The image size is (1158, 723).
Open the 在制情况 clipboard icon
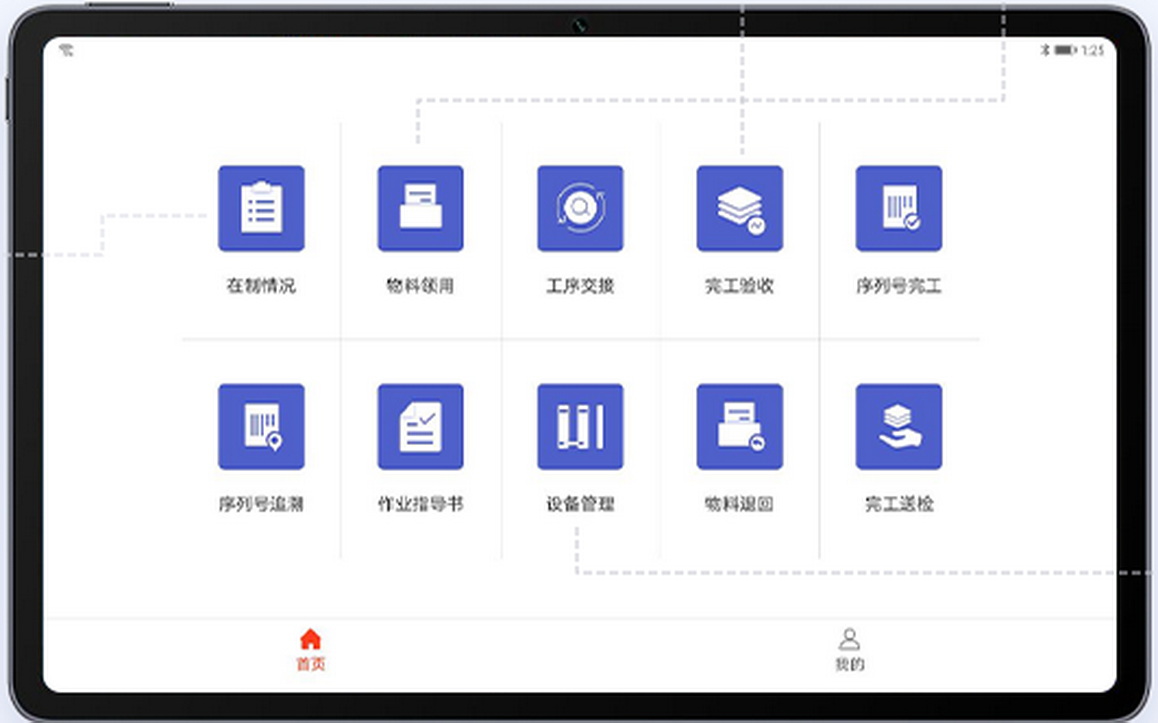[x=261, y=208]
